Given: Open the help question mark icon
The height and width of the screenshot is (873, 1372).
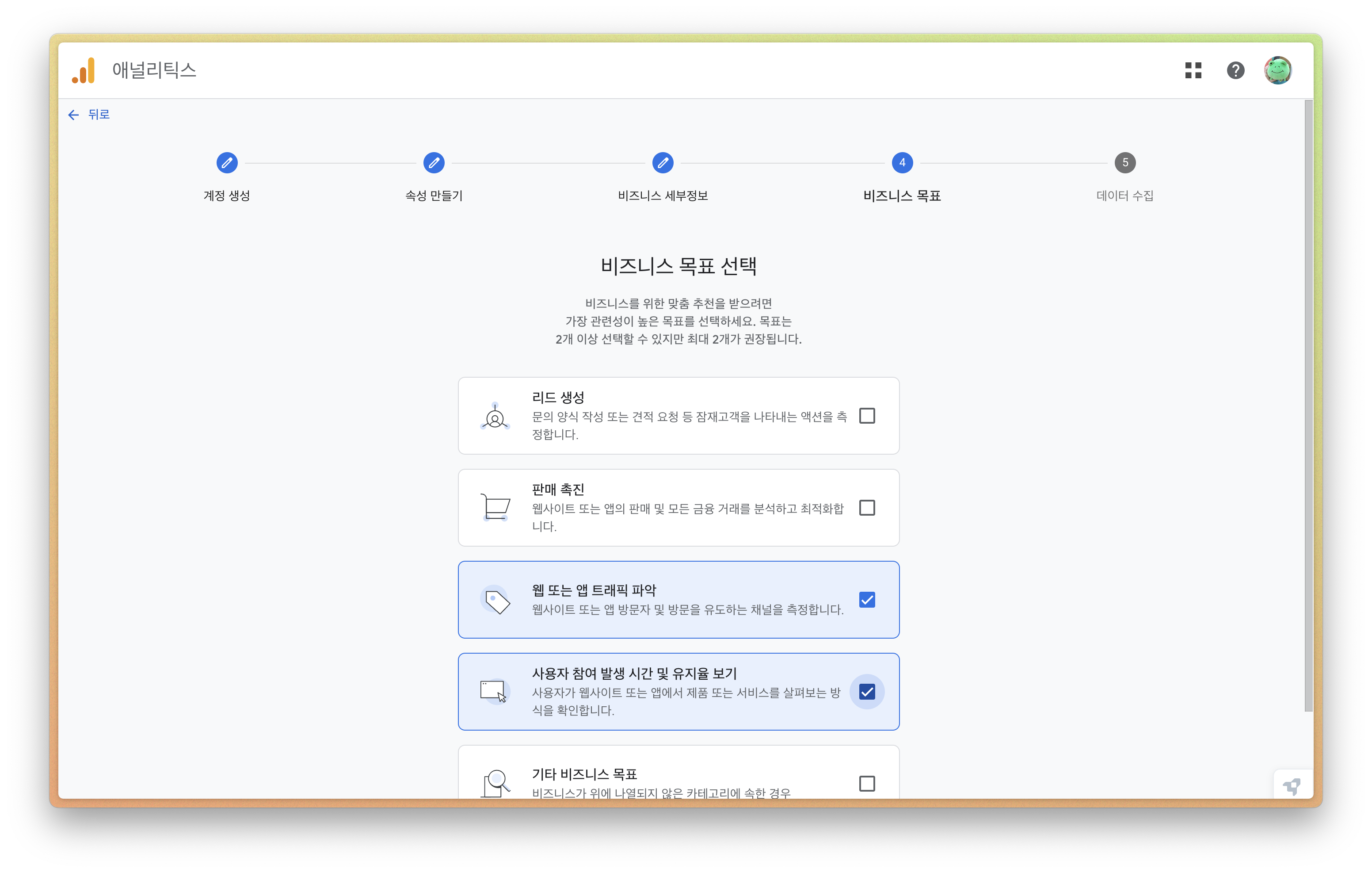Looking at the screenshot, I should 1235,71.
